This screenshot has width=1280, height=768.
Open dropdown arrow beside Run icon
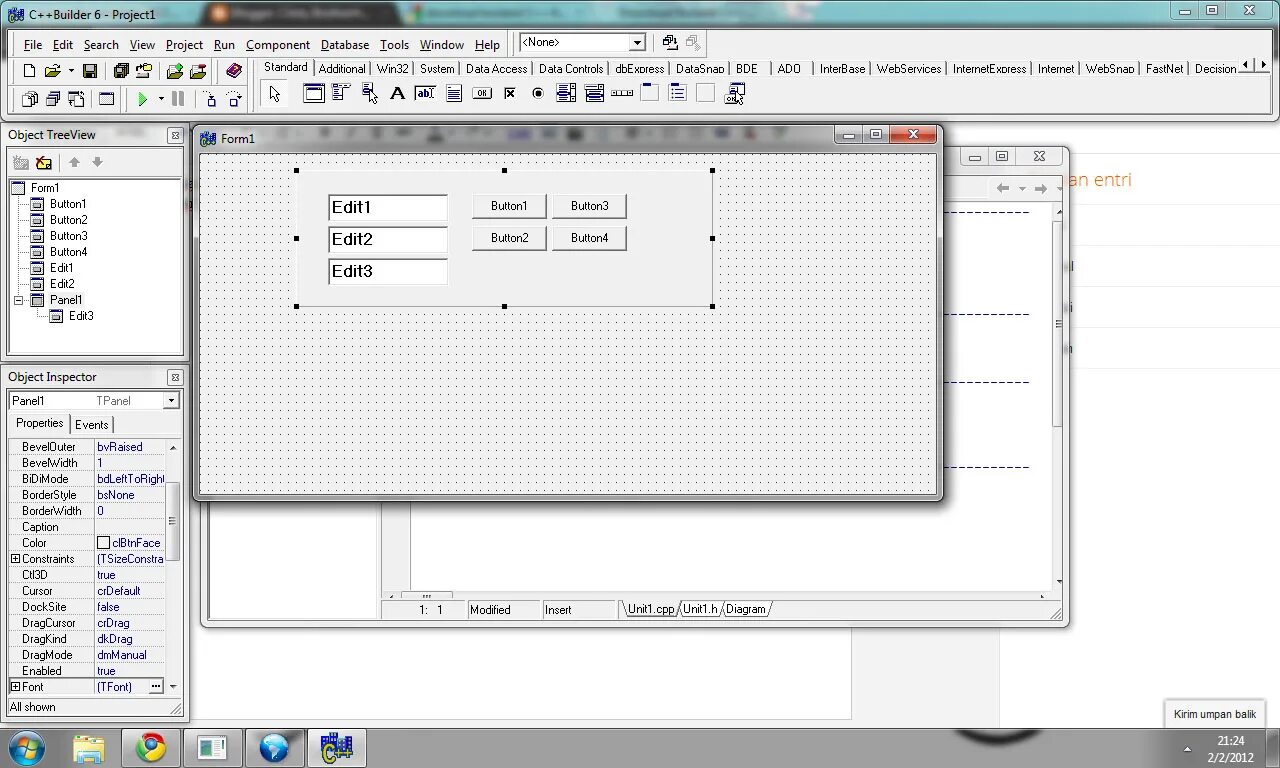(161, 99)
